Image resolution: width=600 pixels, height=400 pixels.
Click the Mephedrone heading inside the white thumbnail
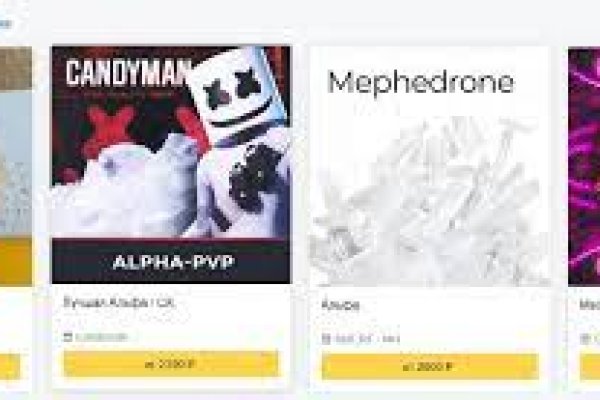(x=421, y=82)
